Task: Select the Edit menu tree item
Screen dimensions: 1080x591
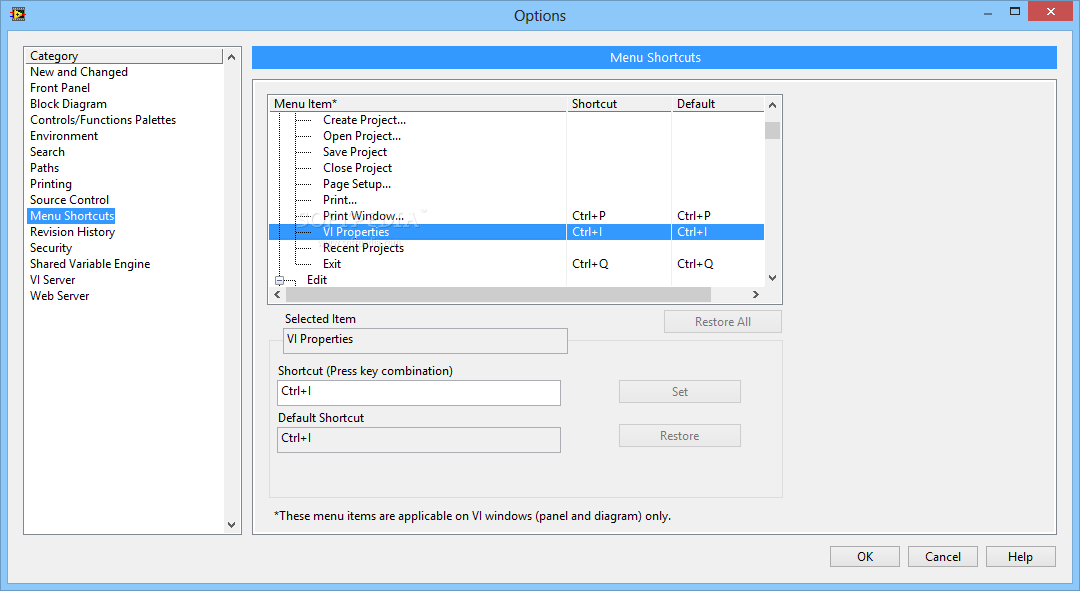Action: pos(317,280)
